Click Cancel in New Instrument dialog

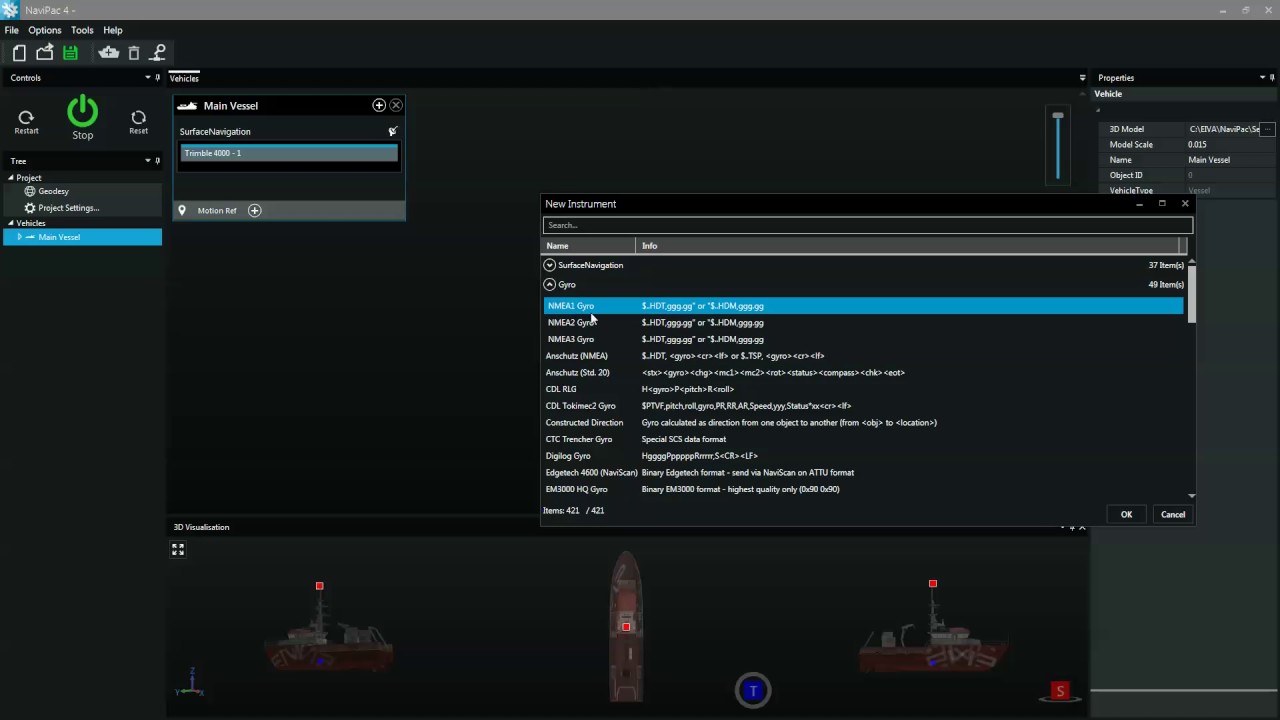tap(1173, 514)
